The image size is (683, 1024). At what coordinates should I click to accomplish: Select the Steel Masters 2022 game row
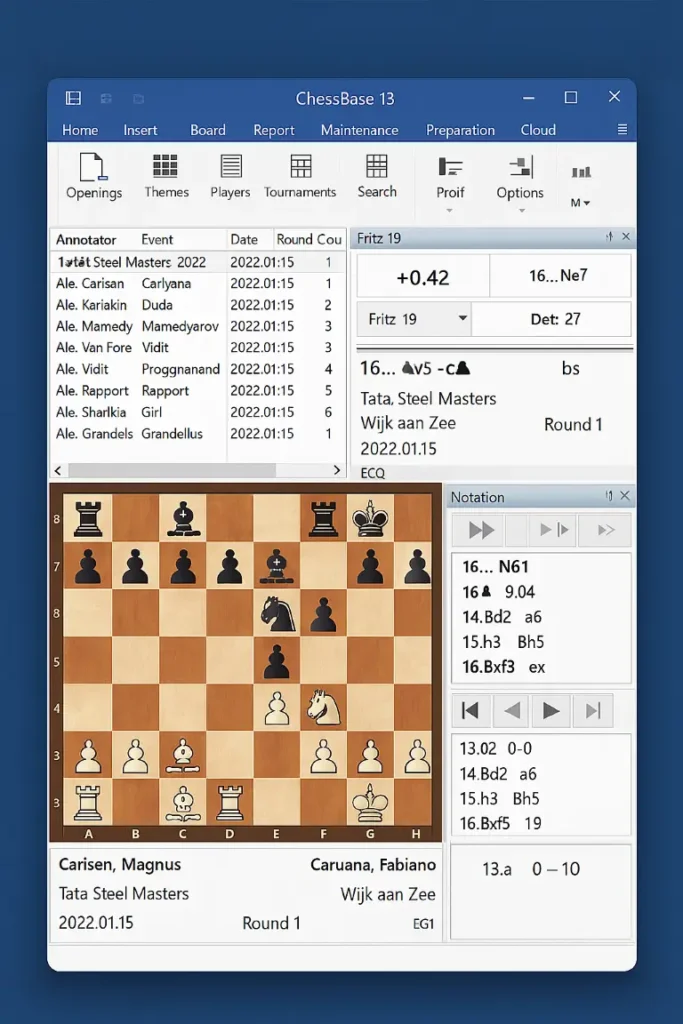pos(198,262)
